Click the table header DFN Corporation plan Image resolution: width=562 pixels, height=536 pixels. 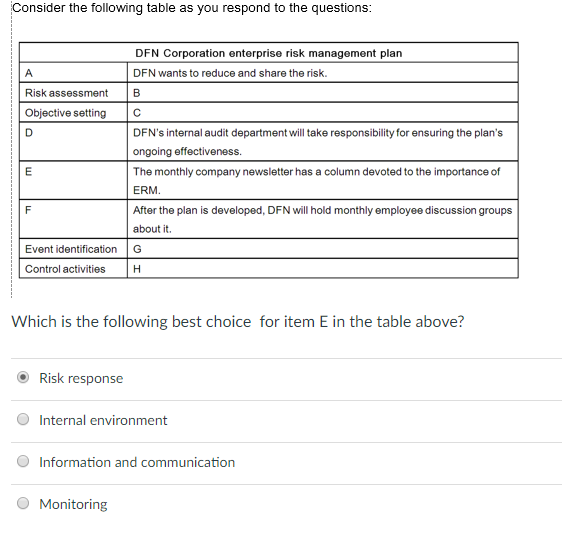coord(268,53)
